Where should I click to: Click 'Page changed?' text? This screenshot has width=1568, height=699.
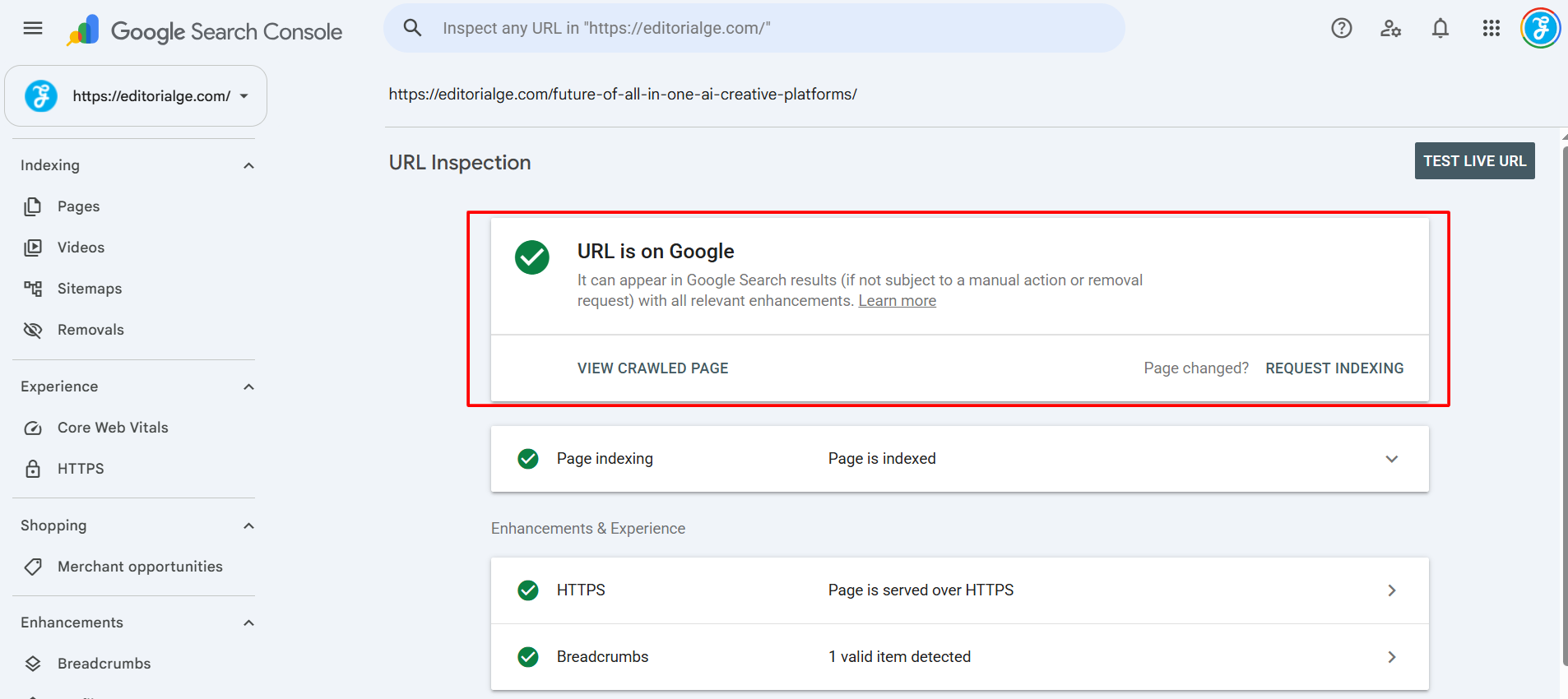coord(1196,368)
